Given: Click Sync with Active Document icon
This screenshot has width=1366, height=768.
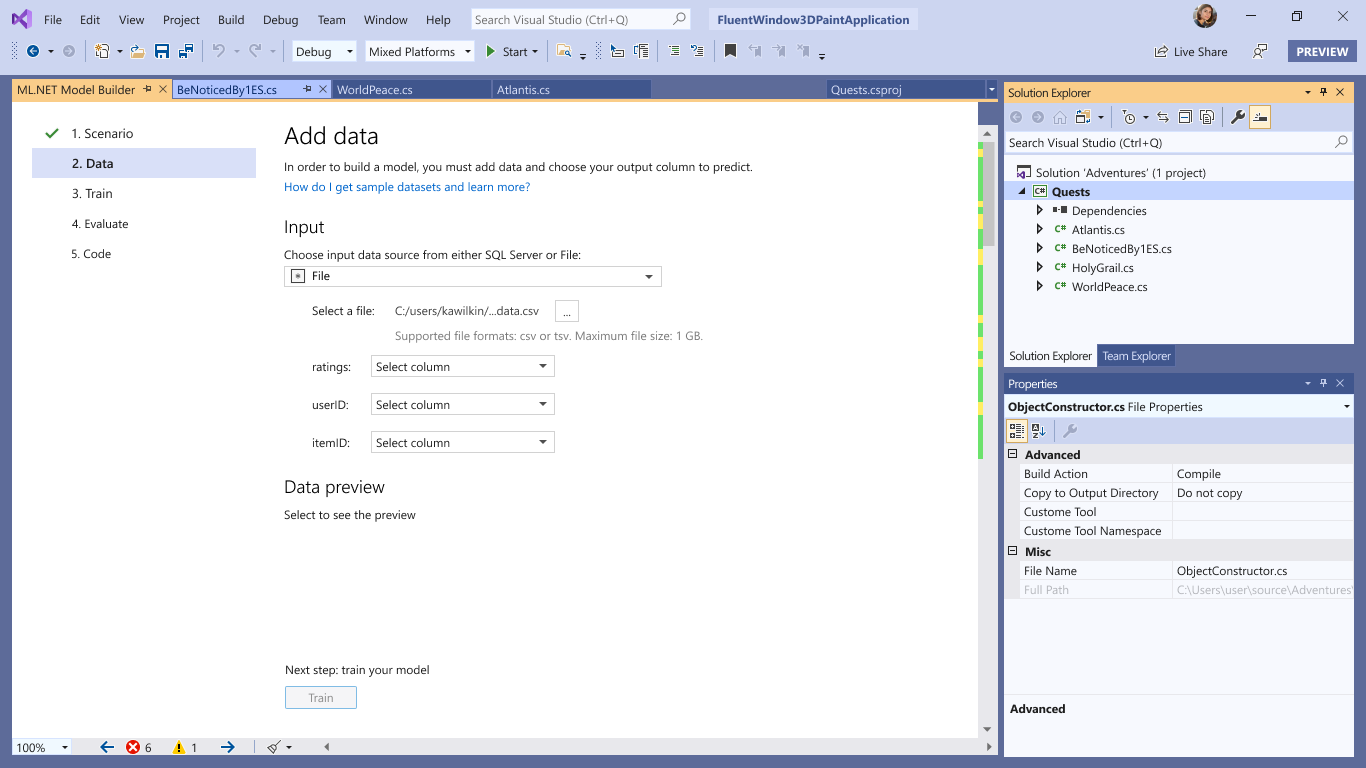Looking at the screenshot, I should pyautogui.click(x=1163, y=117).
